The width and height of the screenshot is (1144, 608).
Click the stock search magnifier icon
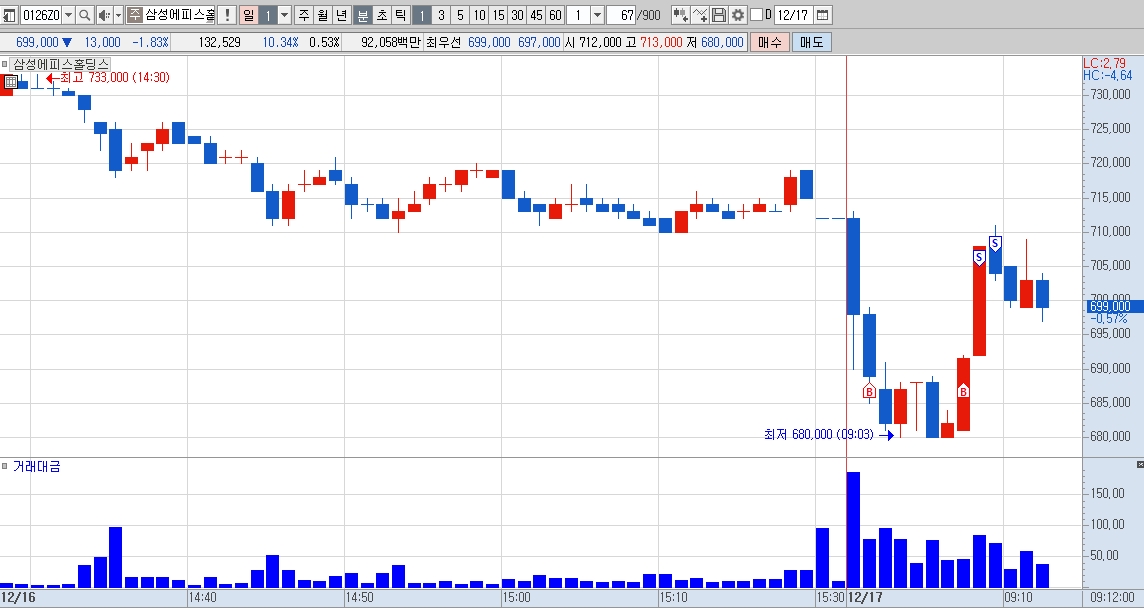[85, 15]
